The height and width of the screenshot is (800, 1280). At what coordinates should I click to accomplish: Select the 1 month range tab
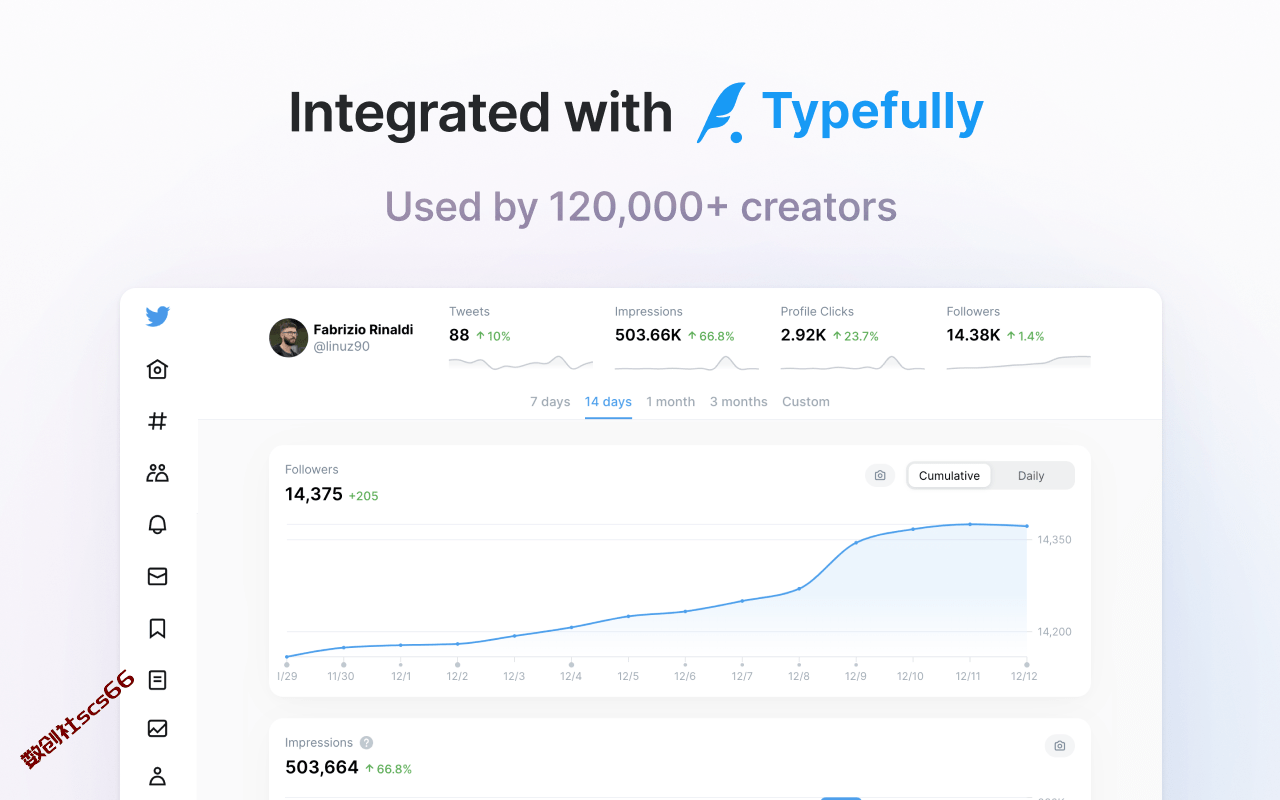point(670,402)
